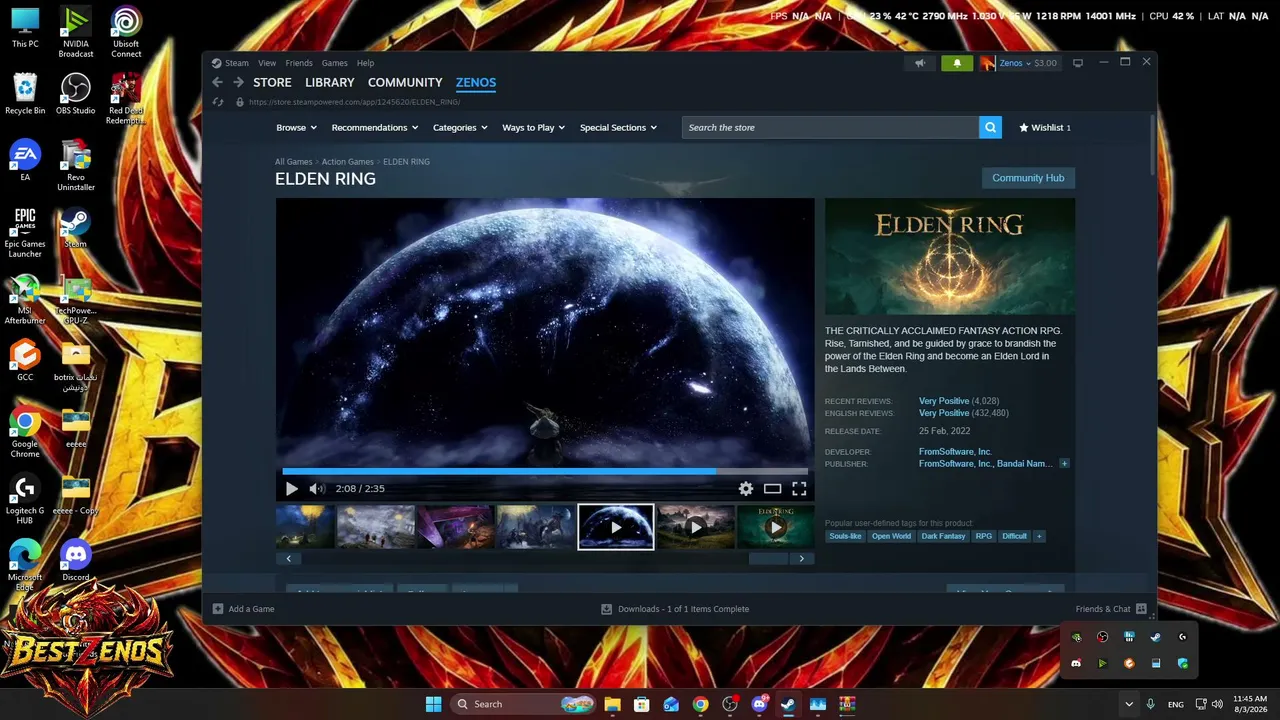Switch Steam to Big Picture mode
The height and width of the screenshot is (720, 1280).
[1077, 63]
